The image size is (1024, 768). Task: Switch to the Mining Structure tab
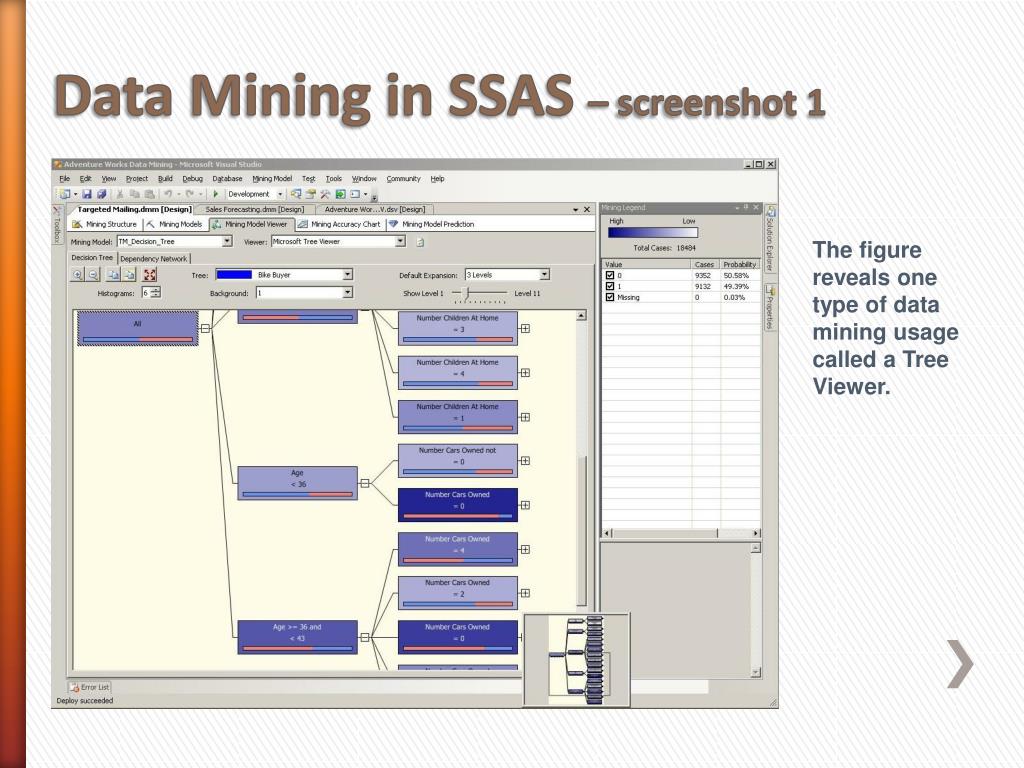point(105,224)
